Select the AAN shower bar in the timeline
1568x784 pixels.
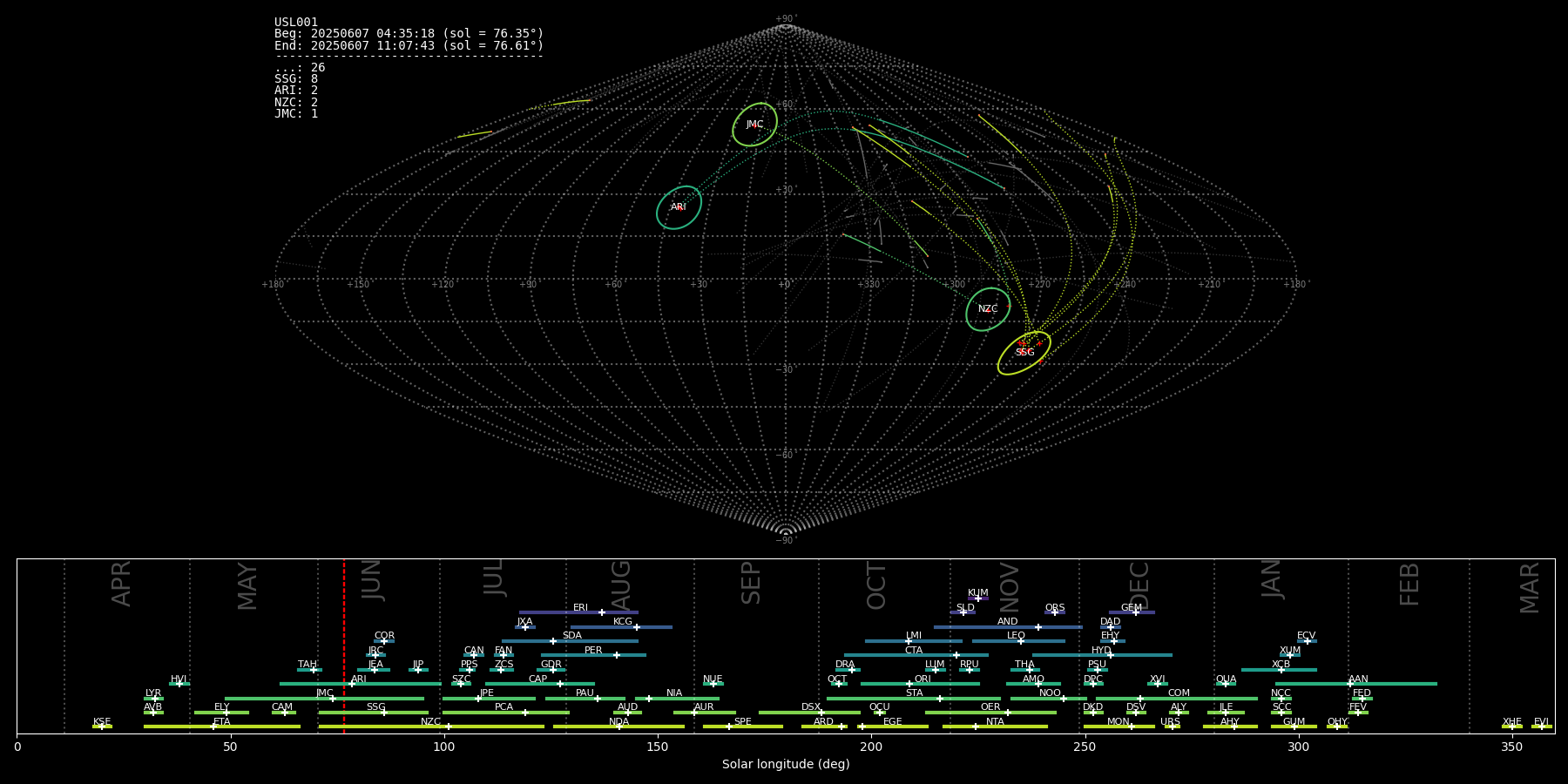pos(1356,684)
